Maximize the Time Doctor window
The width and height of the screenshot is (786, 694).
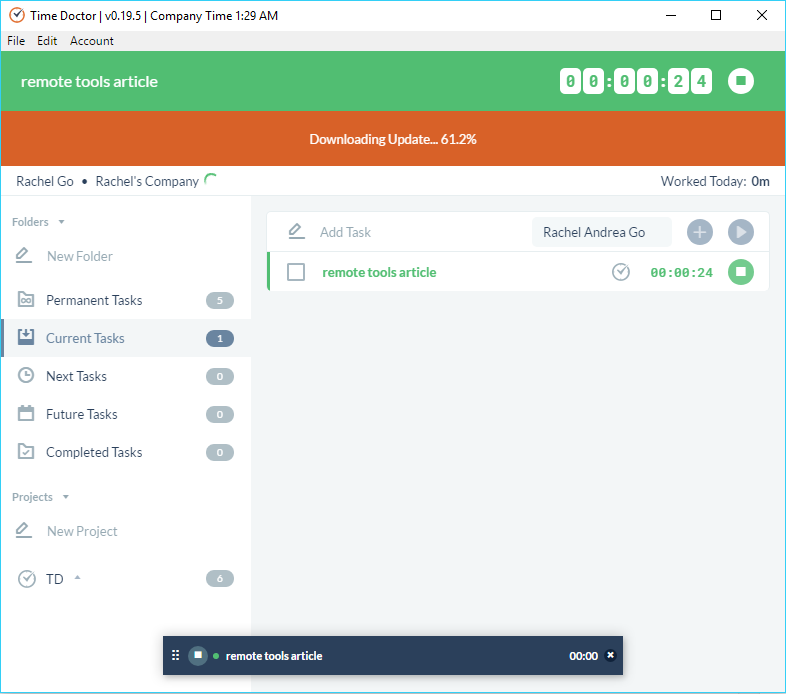716,16
